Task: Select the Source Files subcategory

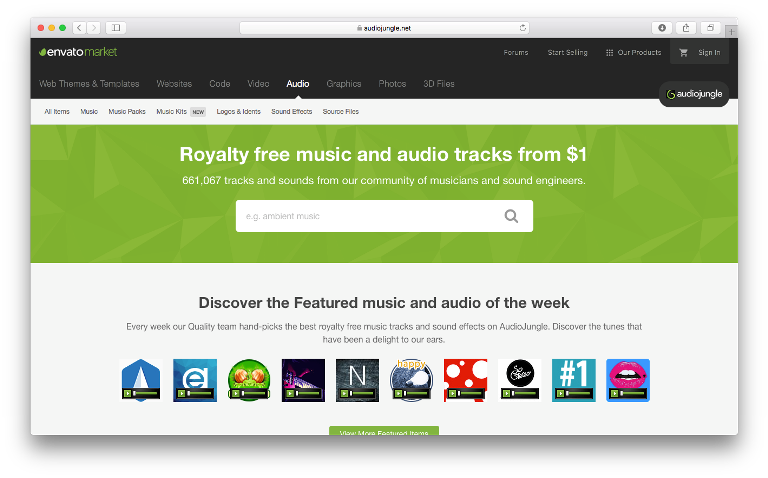Action: point(340,112)
